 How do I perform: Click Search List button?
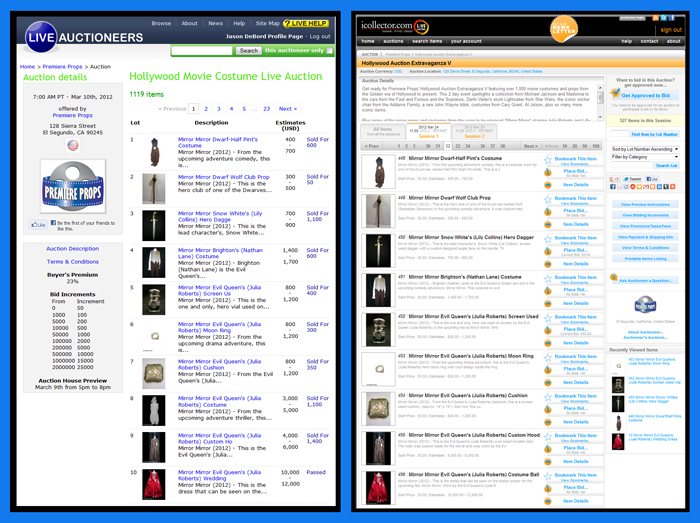tap(667, 166)
